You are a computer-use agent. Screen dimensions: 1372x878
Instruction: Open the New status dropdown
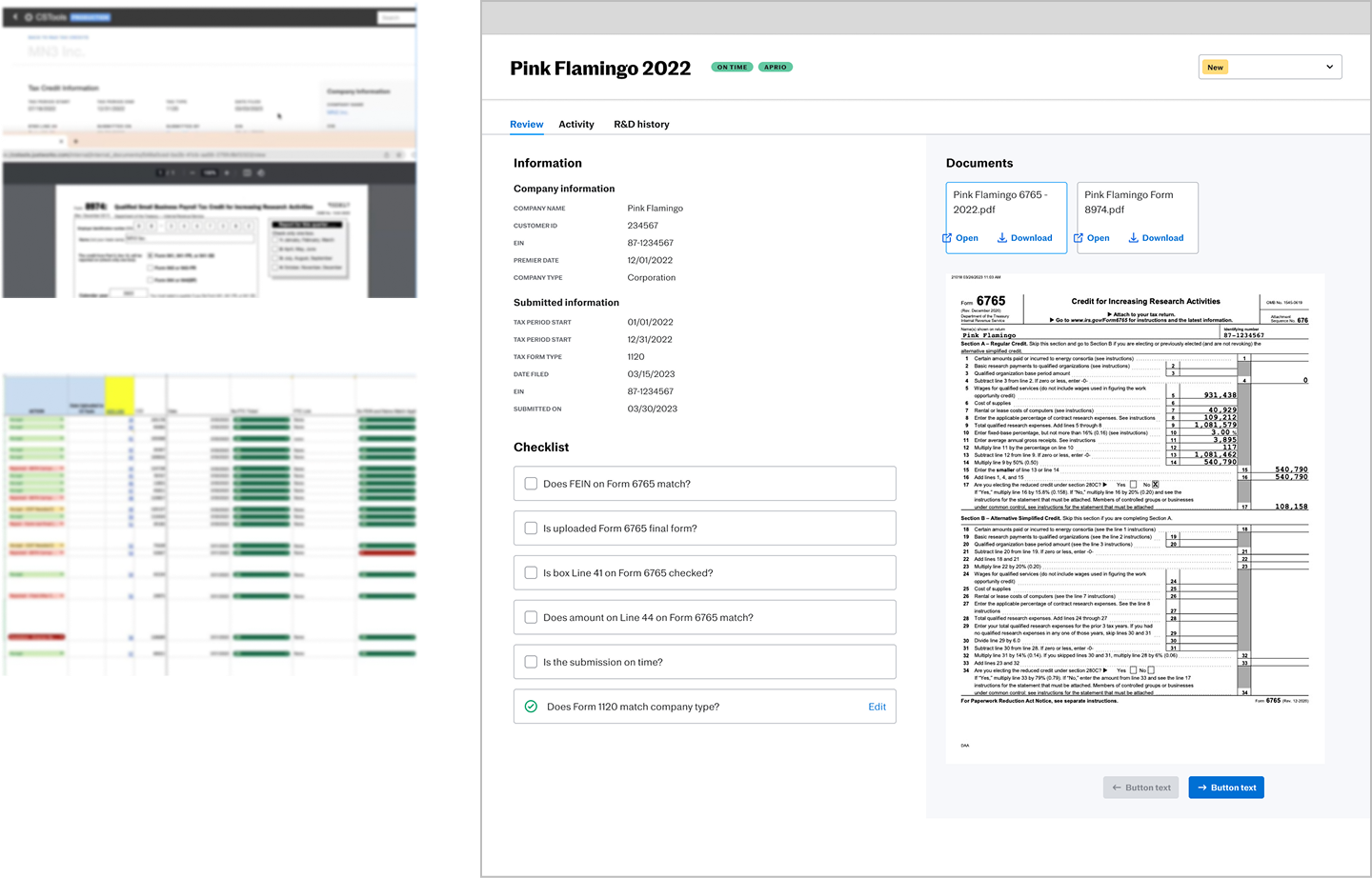click(x=1270, y=67)
